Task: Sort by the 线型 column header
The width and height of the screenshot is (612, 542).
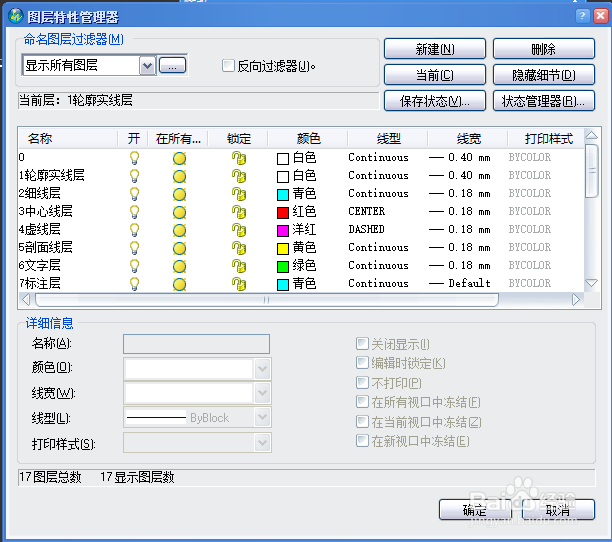Action: (x=388, y=139)
